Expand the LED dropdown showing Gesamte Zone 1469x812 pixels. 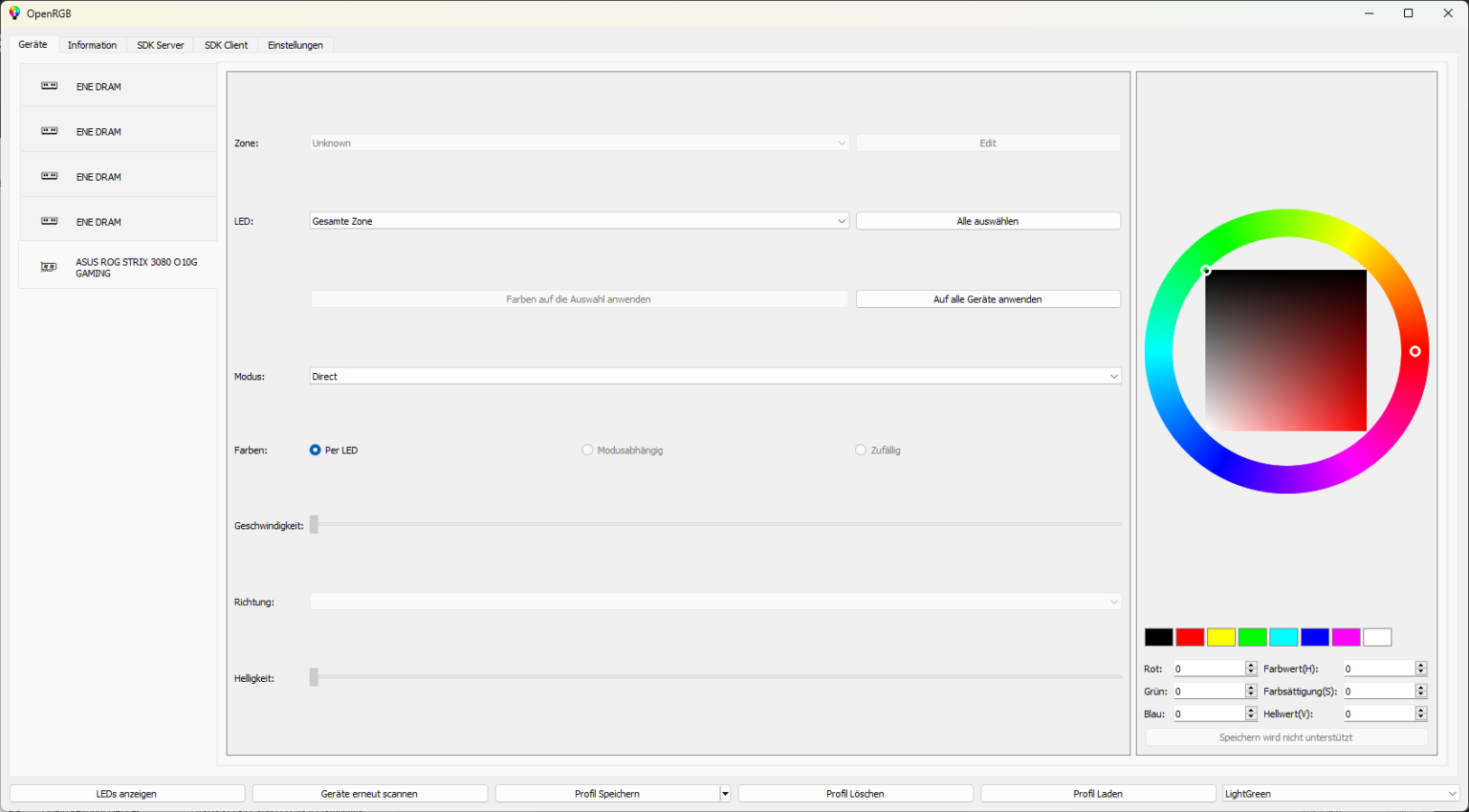[x=842, y=221]
